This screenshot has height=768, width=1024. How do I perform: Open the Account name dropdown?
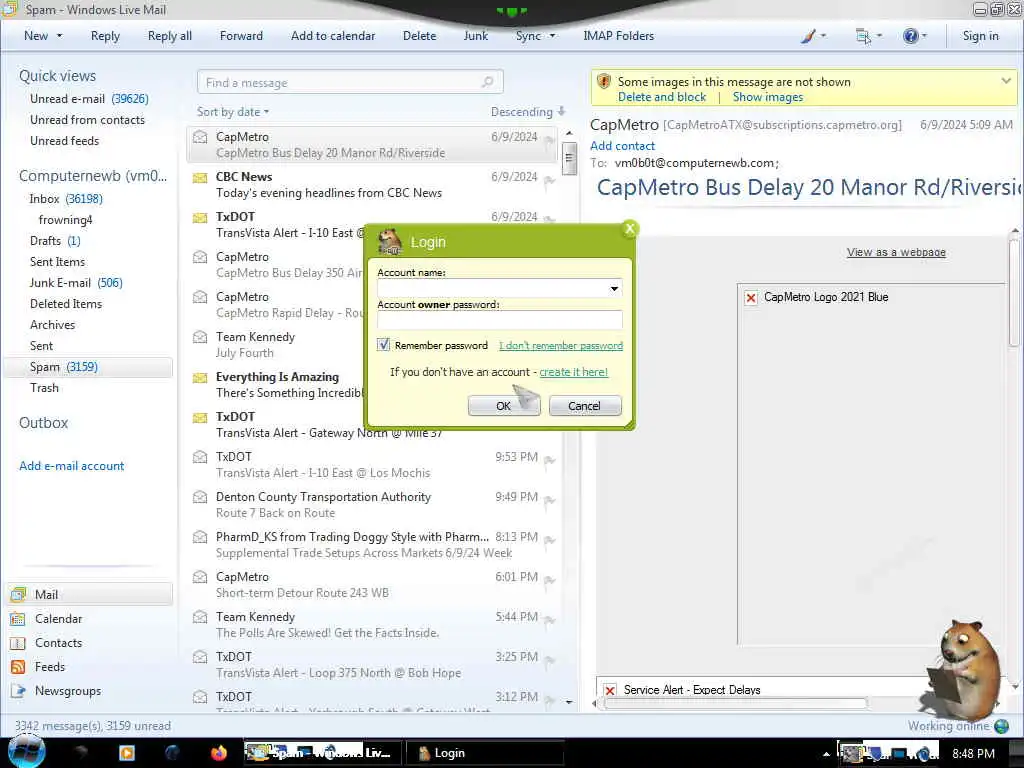[x=614, y=289]
